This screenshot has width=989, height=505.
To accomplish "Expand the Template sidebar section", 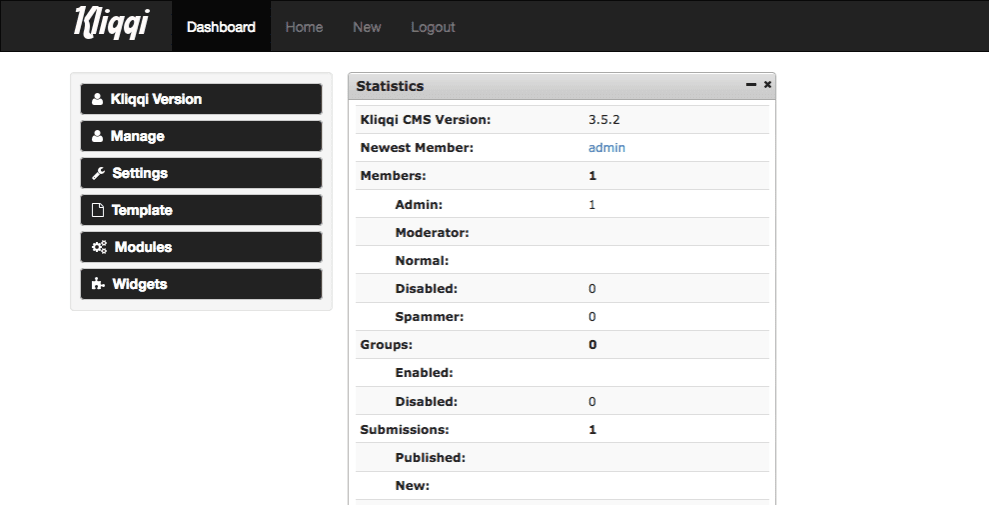I will 201,210.
